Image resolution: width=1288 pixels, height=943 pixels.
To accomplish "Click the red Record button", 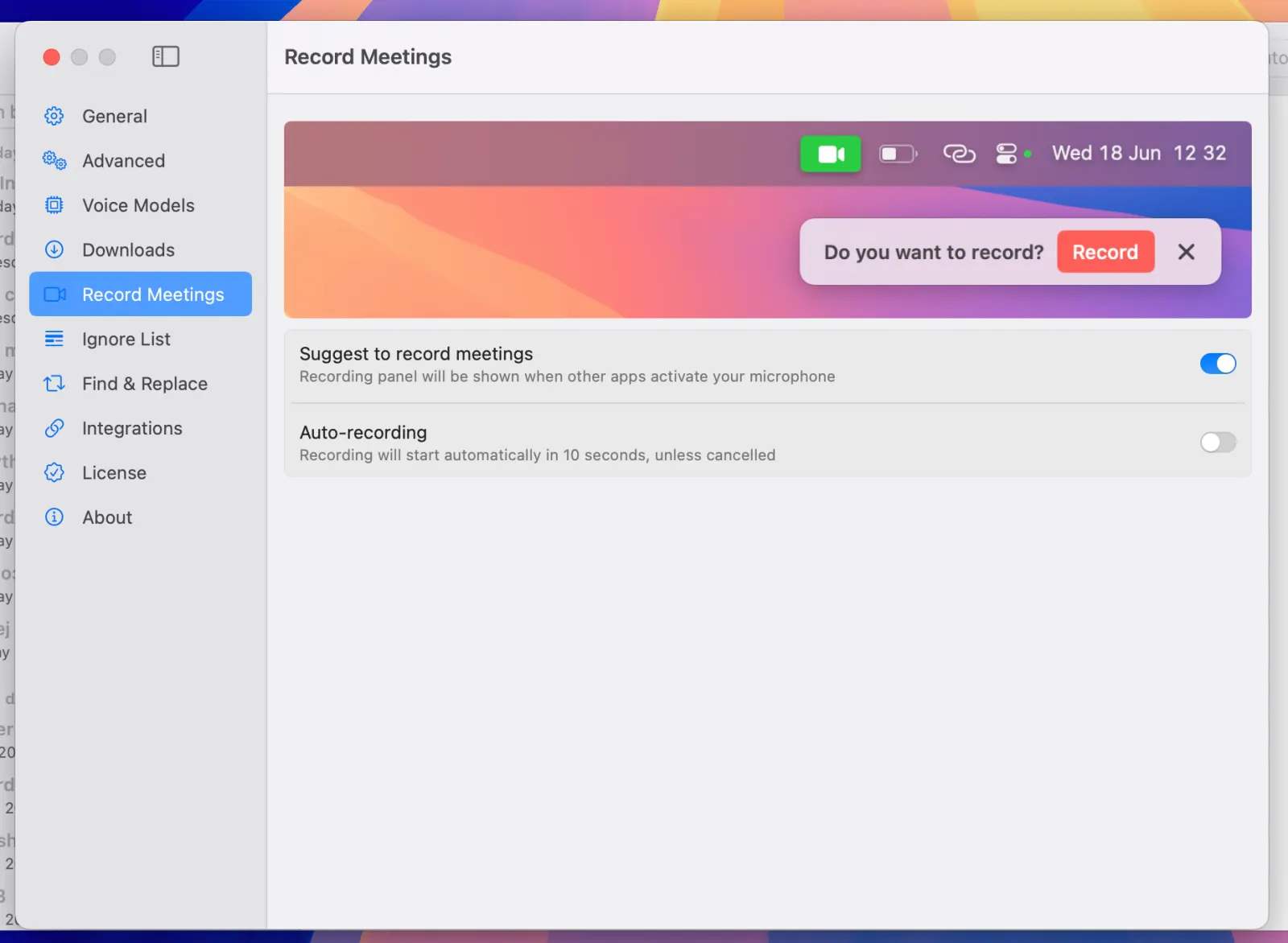I will coord(1105,252).
